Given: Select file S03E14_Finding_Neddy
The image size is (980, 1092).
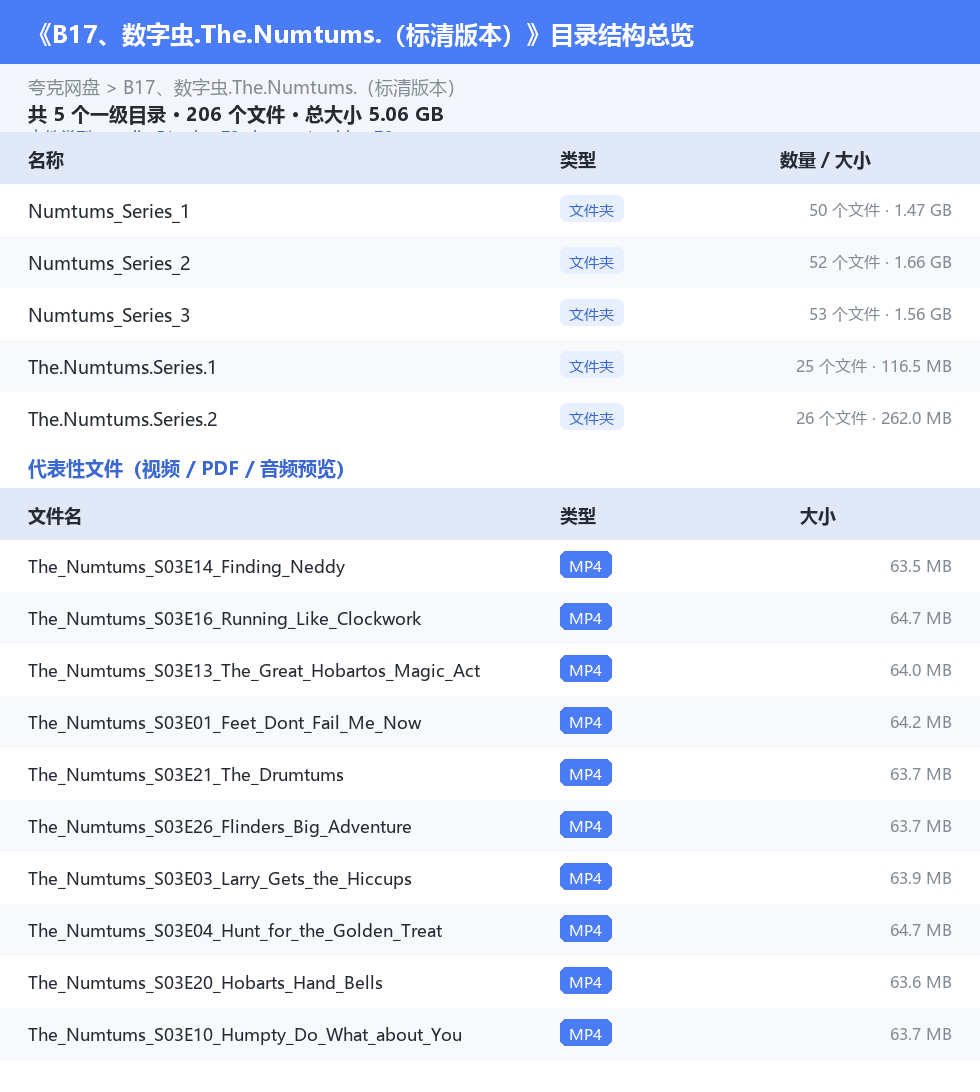Looking at the screenshot, I should (x=187, y=567).
